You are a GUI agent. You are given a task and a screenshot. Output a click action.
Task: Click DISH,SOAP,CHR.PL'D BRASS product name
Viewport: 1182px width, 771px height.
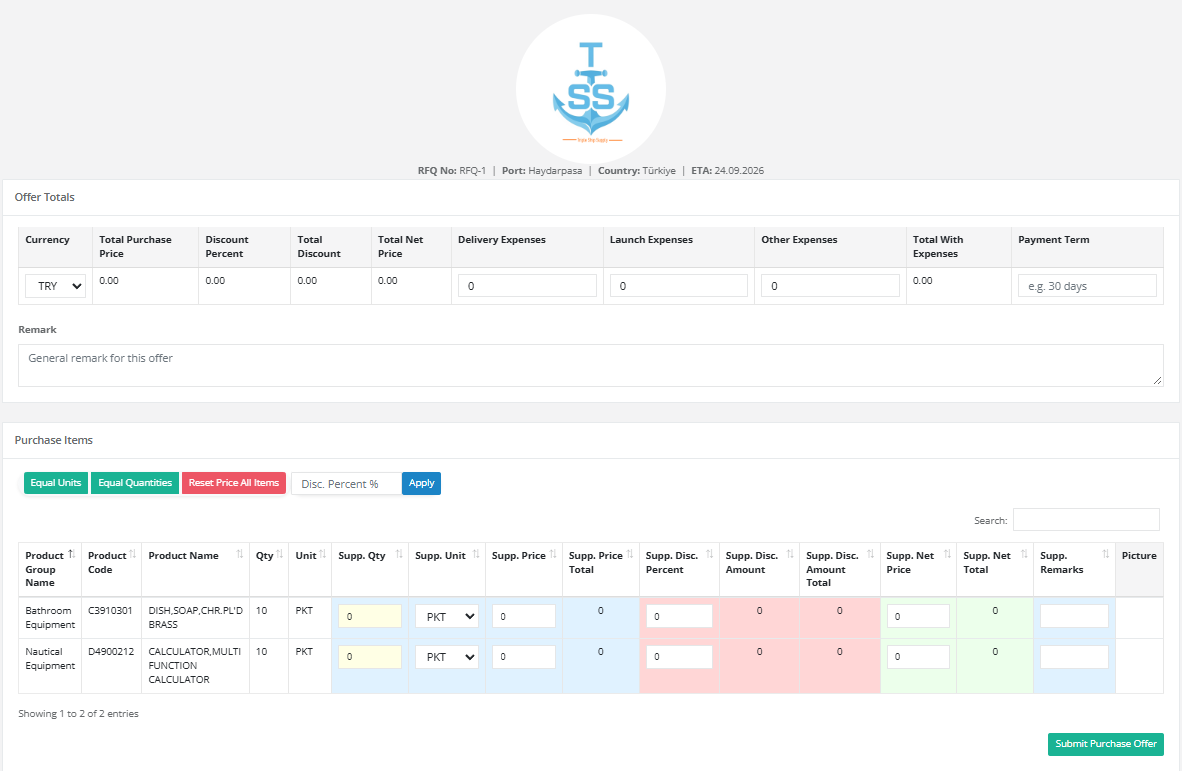195,617
